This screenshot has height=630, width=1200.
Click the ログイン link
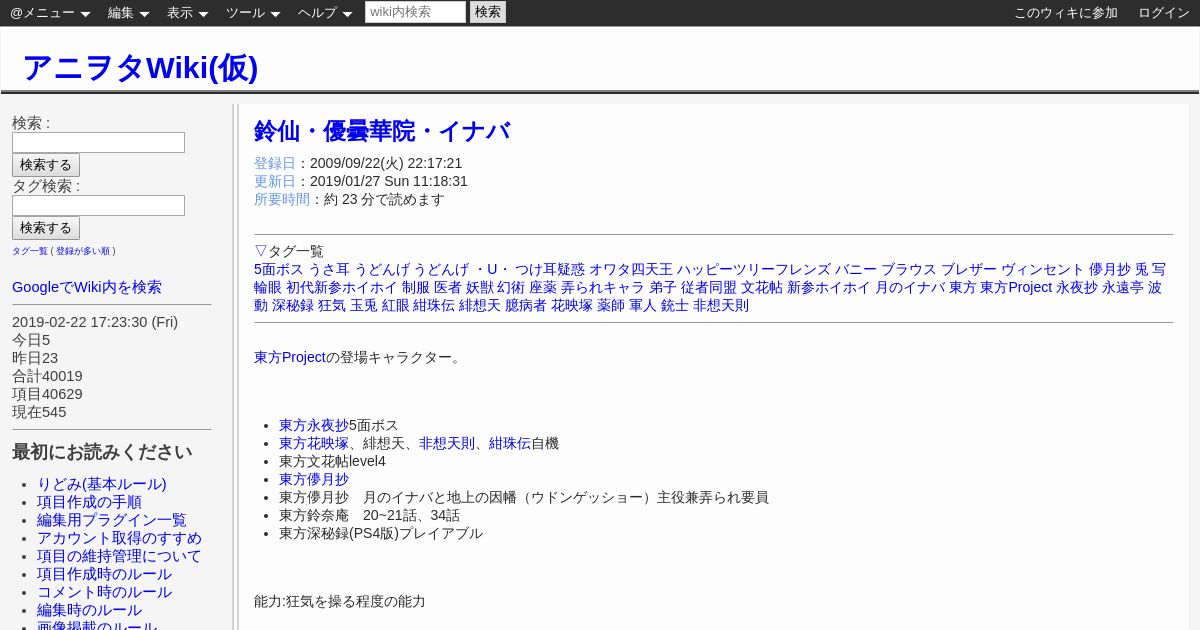pos(1164,13)
